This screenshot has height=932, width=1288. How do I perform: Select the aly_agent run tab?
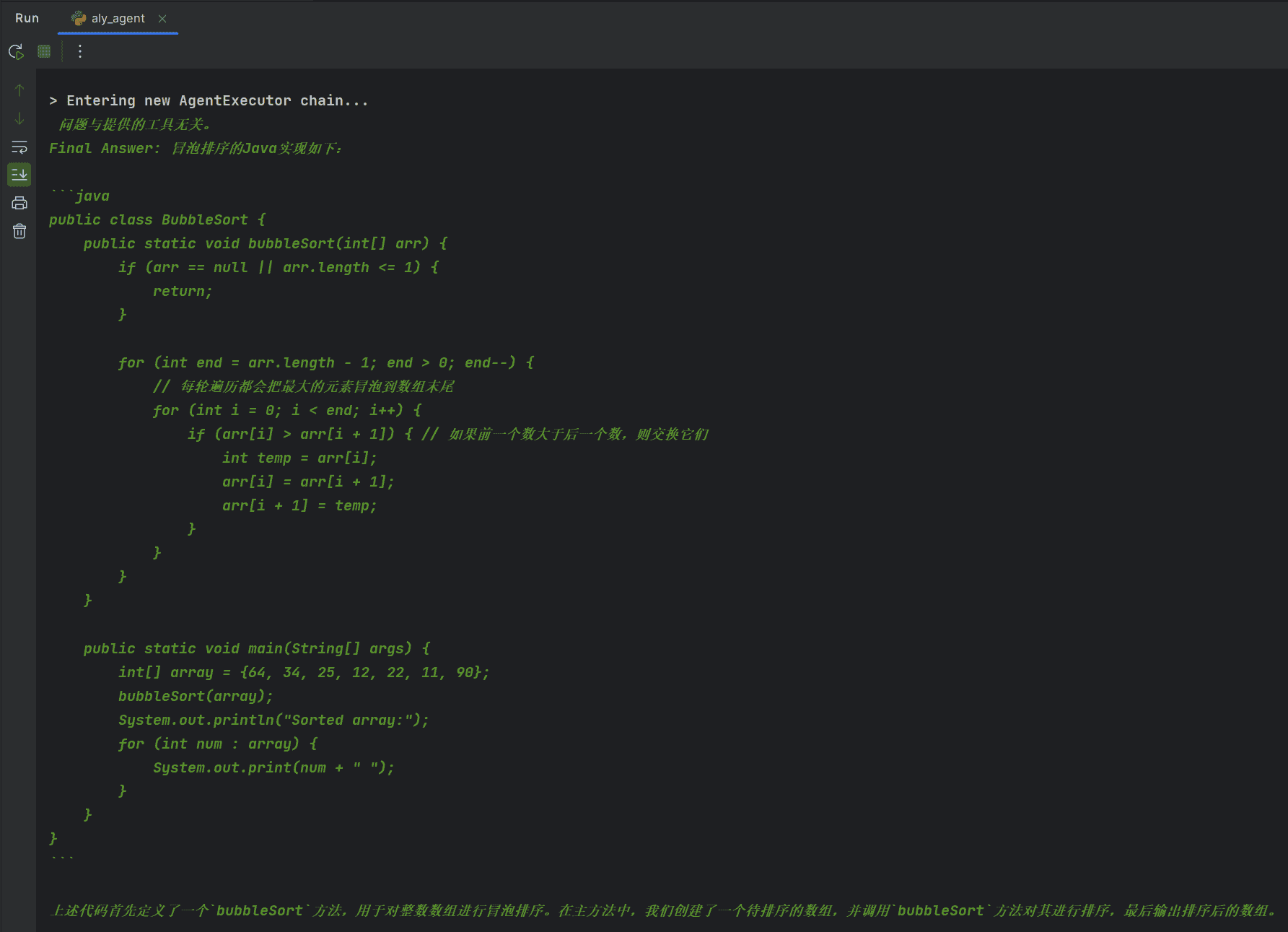pos(118,18)
